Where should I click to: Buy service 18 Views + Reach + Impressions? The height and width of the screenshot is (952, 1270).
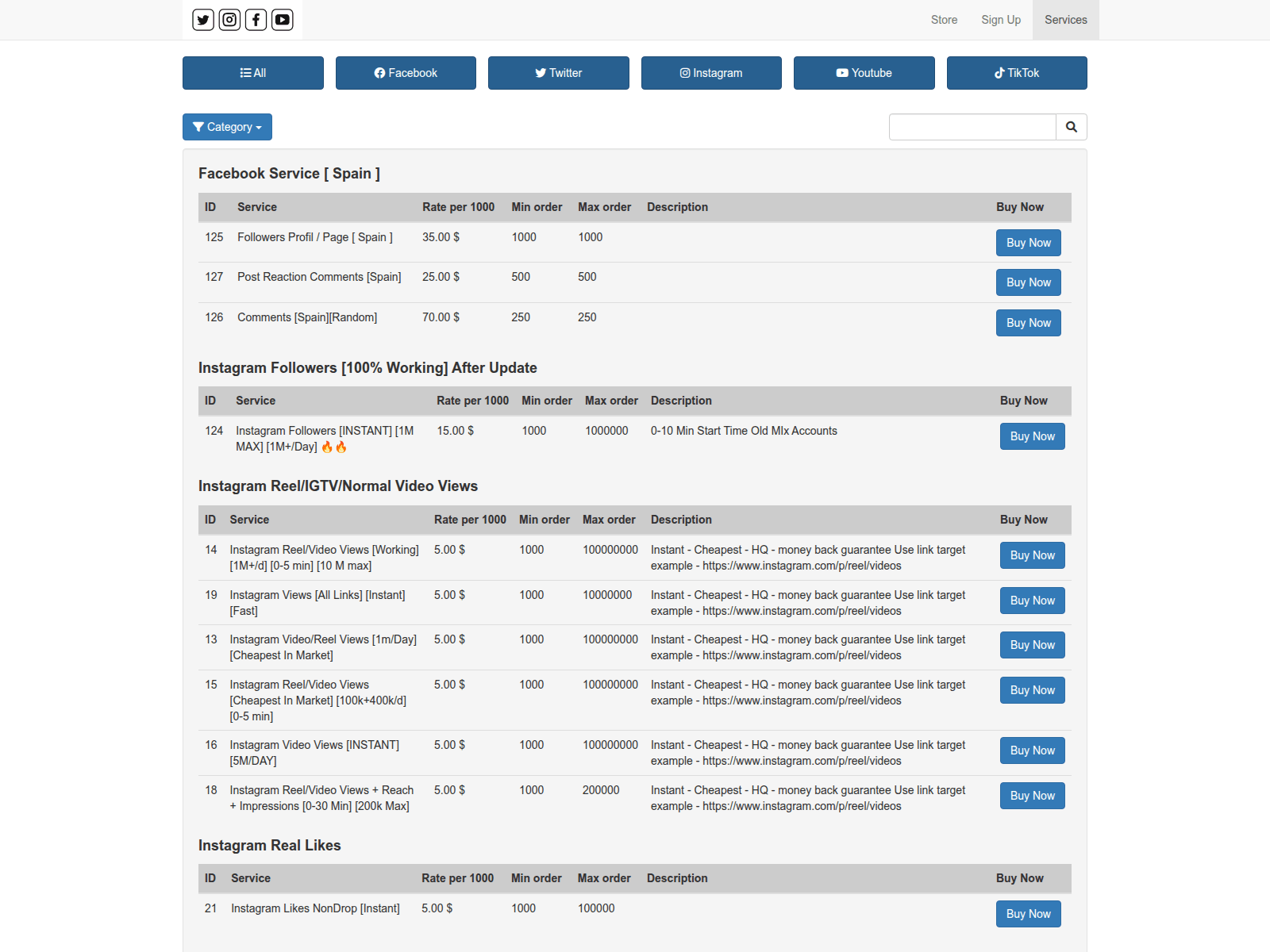(1033, 796)
